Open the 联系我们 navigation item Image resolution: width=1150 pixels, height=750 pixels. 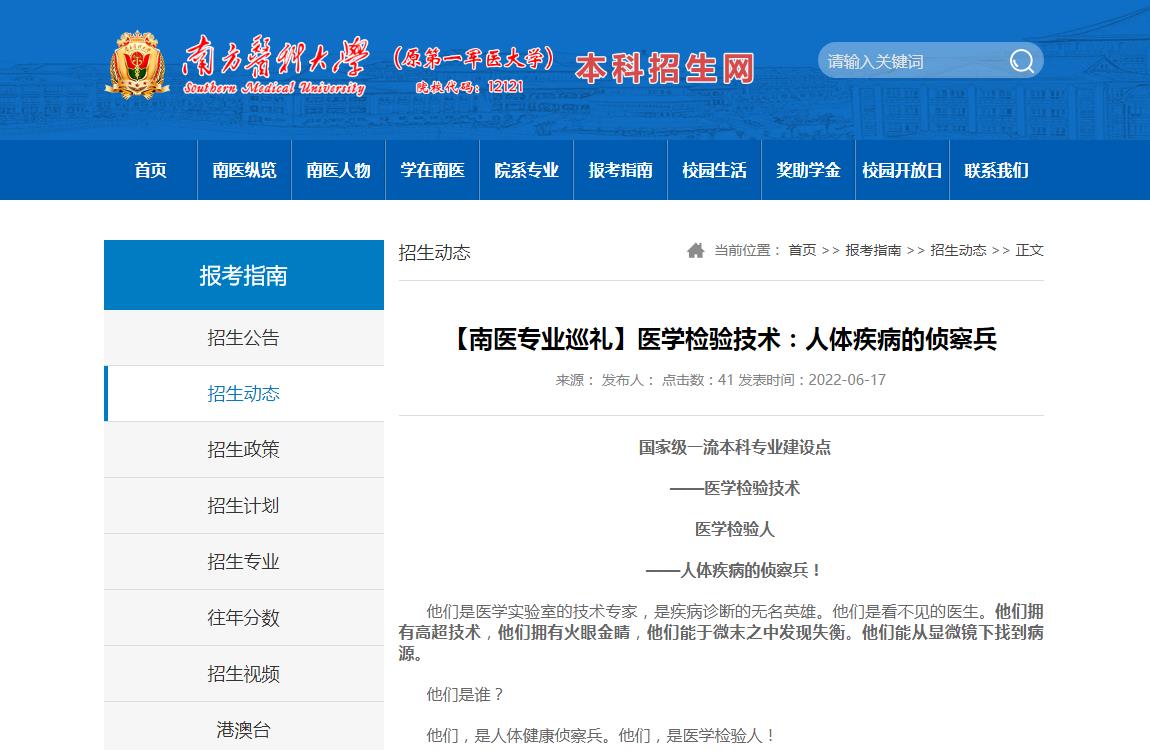(996, 170)
